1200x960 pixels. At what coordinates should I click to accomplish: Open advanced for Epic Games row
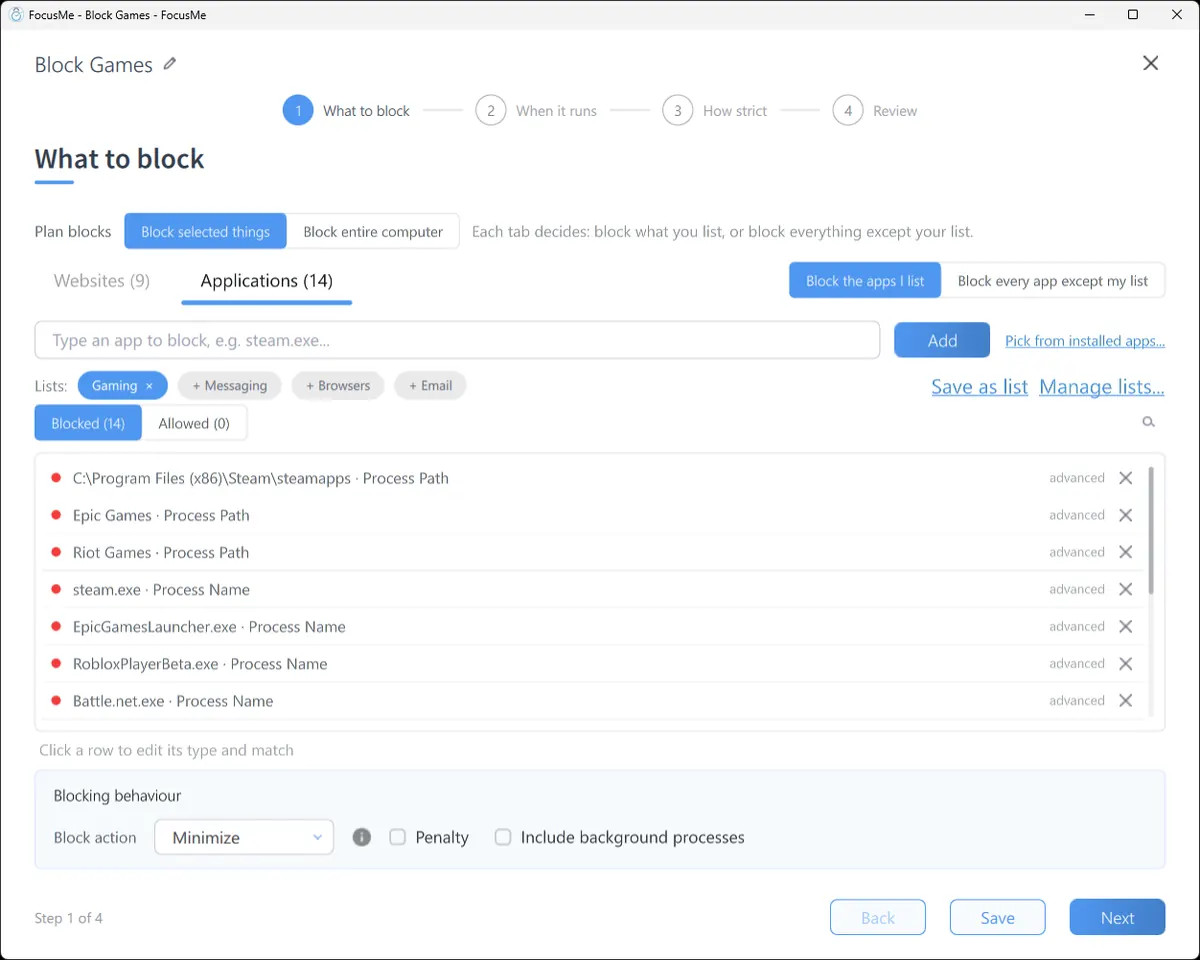(1077, 515)
